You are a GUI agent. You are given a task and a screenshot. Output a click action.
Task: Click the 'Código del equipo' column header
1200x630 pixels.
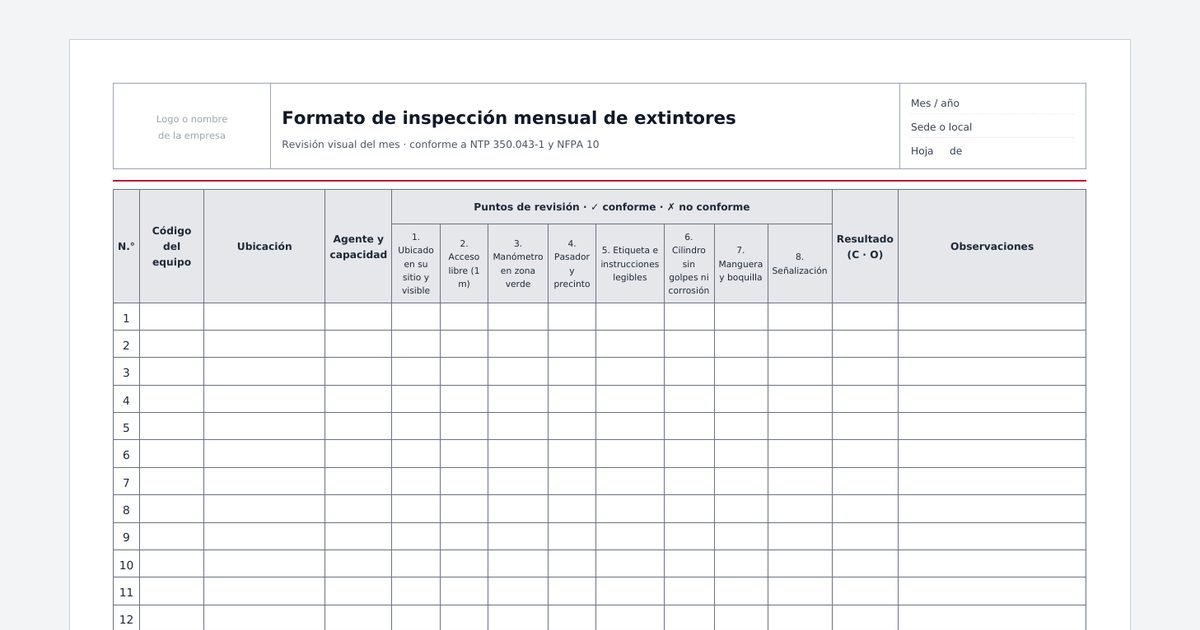pos(172,246)
